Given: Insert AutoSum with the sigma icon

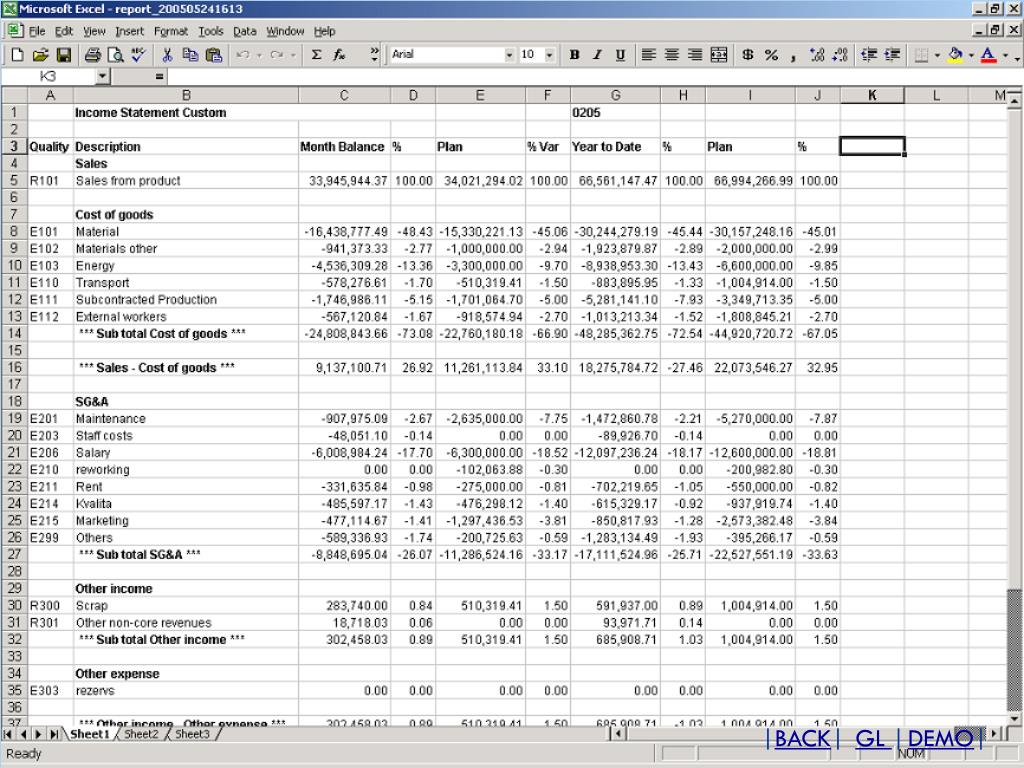Looking at the screenshot, I should tap(316, 55).
